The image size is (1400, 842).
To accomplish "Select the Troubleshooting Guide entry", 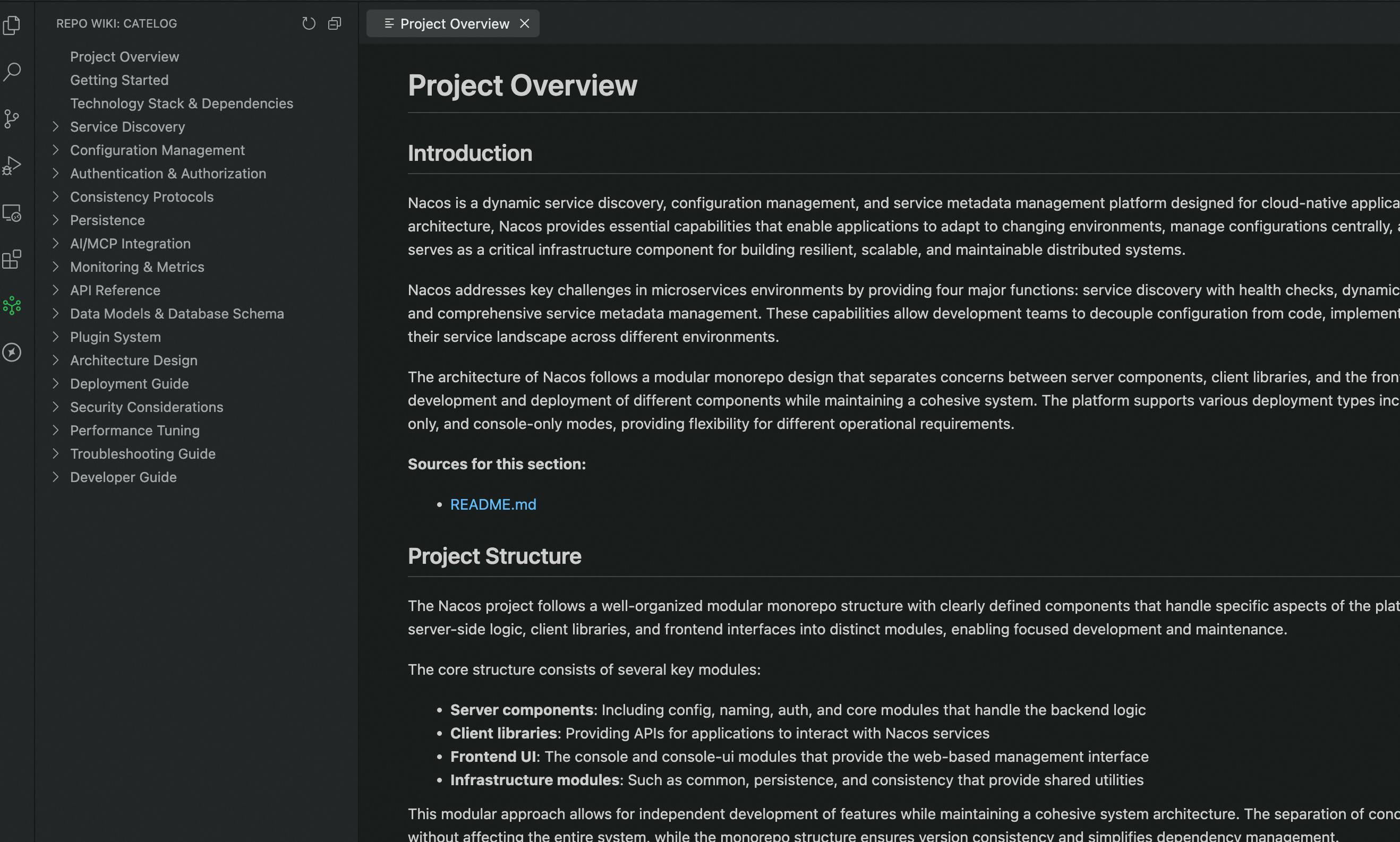I will coord(143,453).
